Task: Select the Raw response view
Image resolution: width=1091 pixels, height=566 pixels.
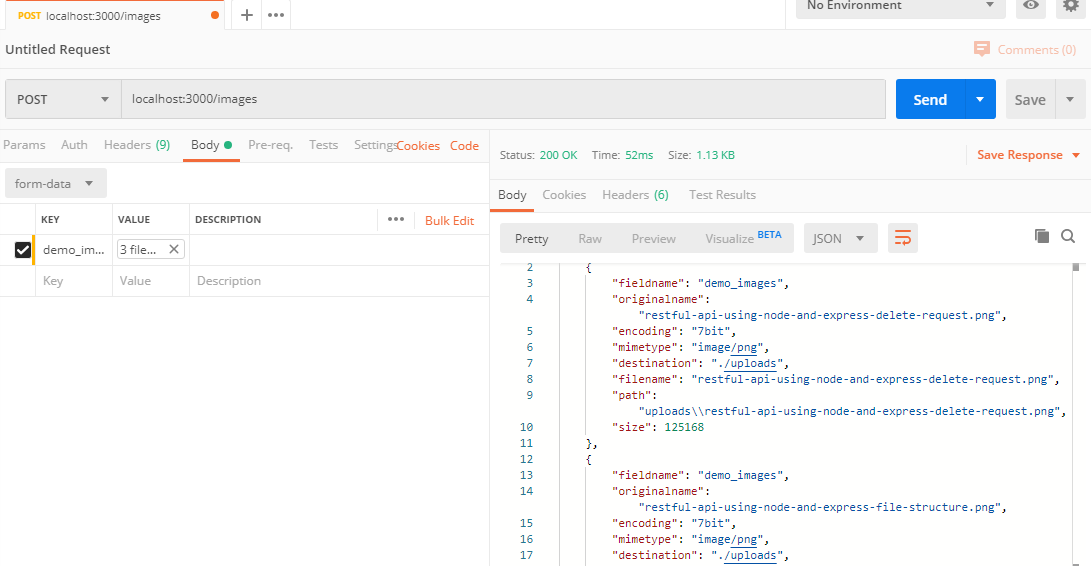Action: pos(590,239)
